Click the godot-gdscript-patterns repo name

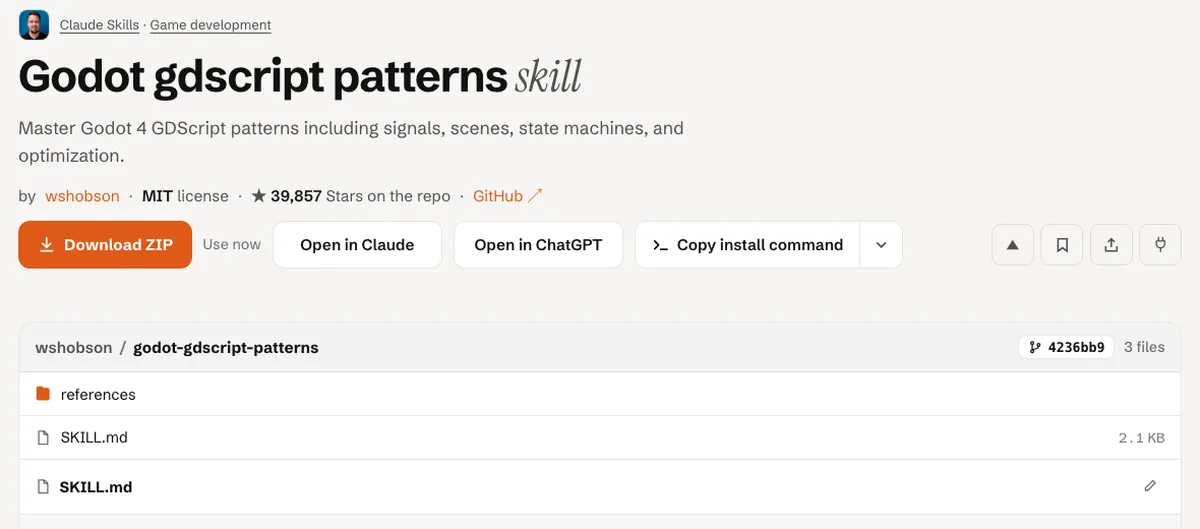(226, 348)
